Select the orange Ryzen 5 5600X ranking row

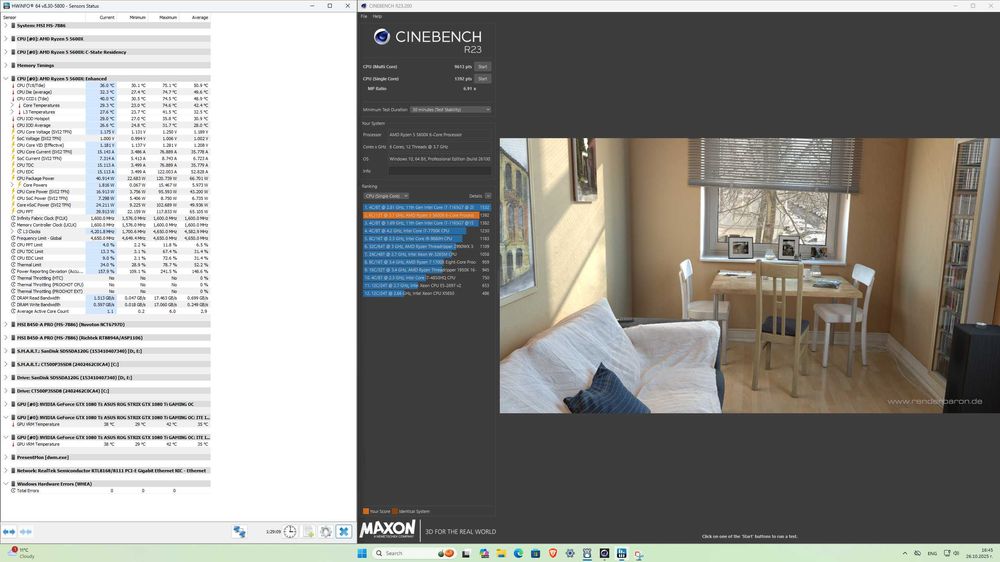click(x=427, y=215)
